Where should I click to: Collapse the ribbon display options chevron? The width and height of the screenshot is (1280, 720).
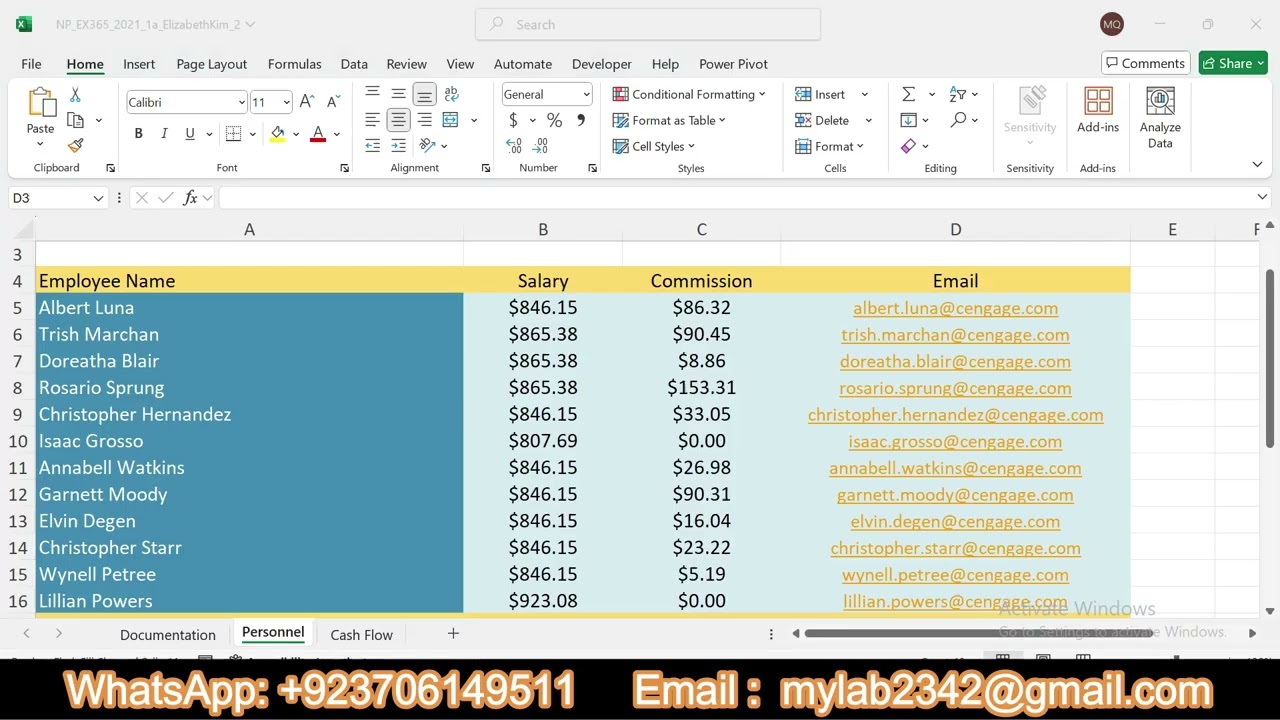point(1257,164)
